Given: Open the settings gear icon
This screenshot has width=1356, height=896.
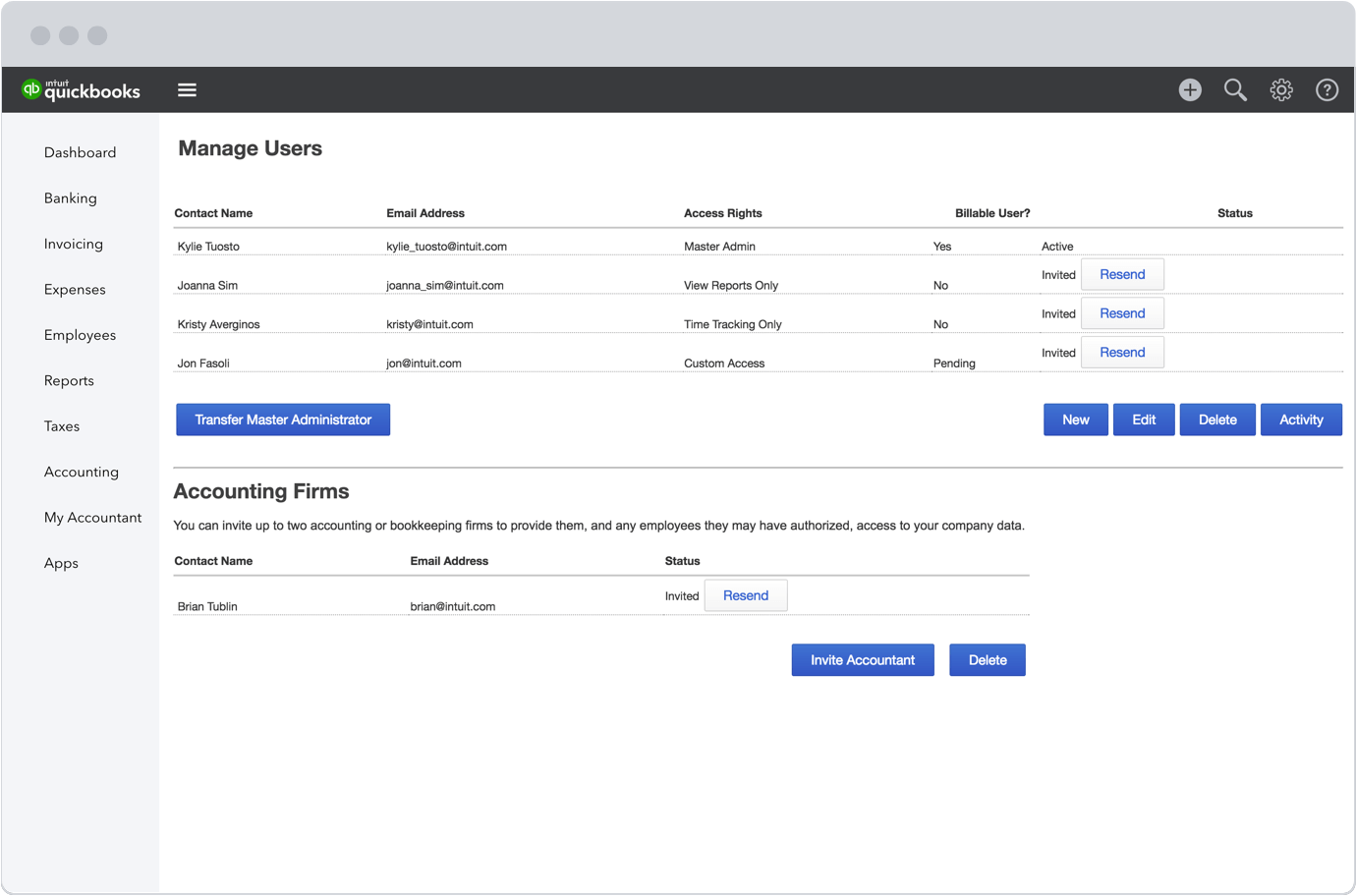Looking at the screenshot, I should [1281, 90].
